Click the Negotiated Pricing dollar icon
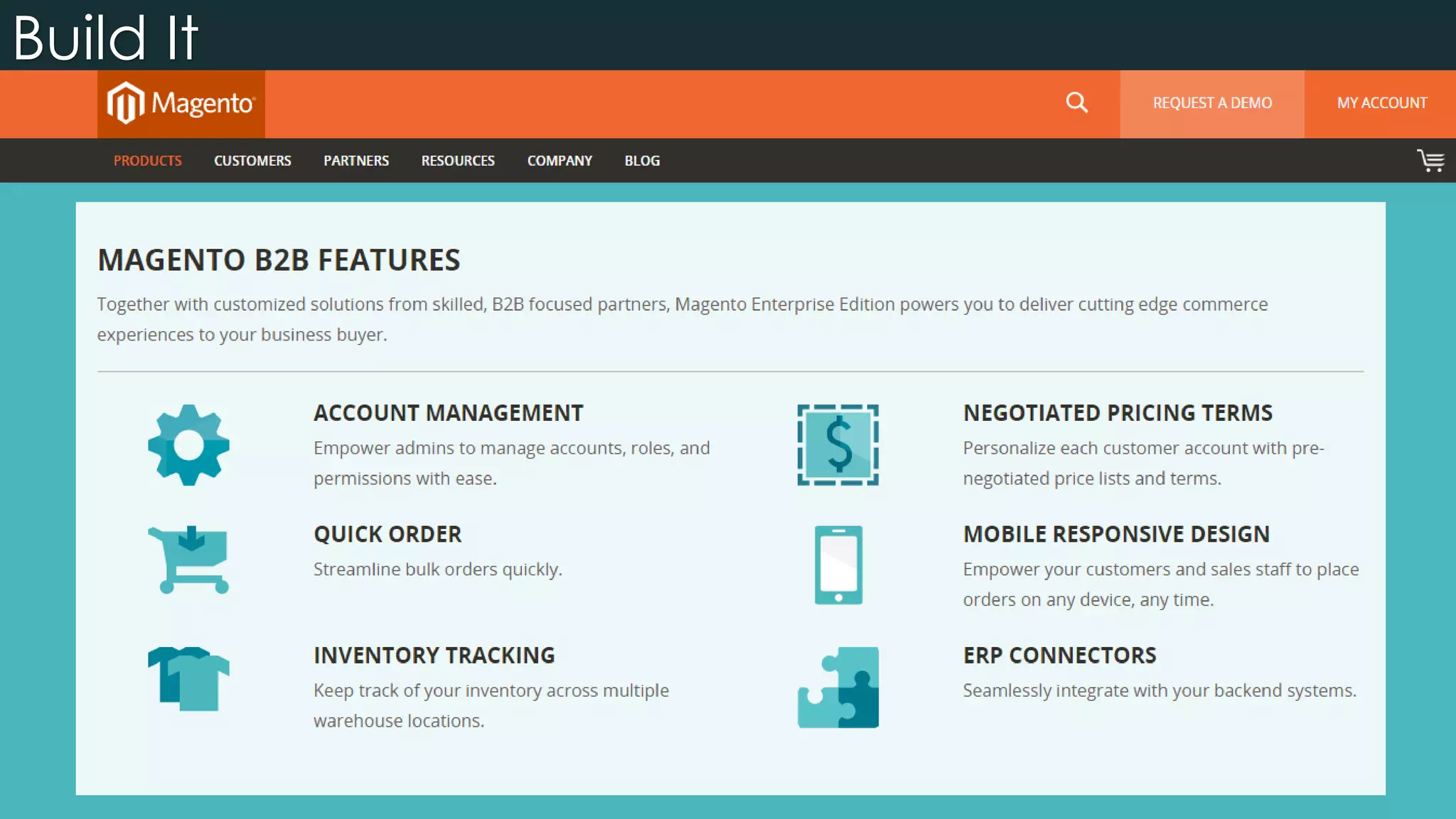Screen dimensions: 1456x819 837,445
